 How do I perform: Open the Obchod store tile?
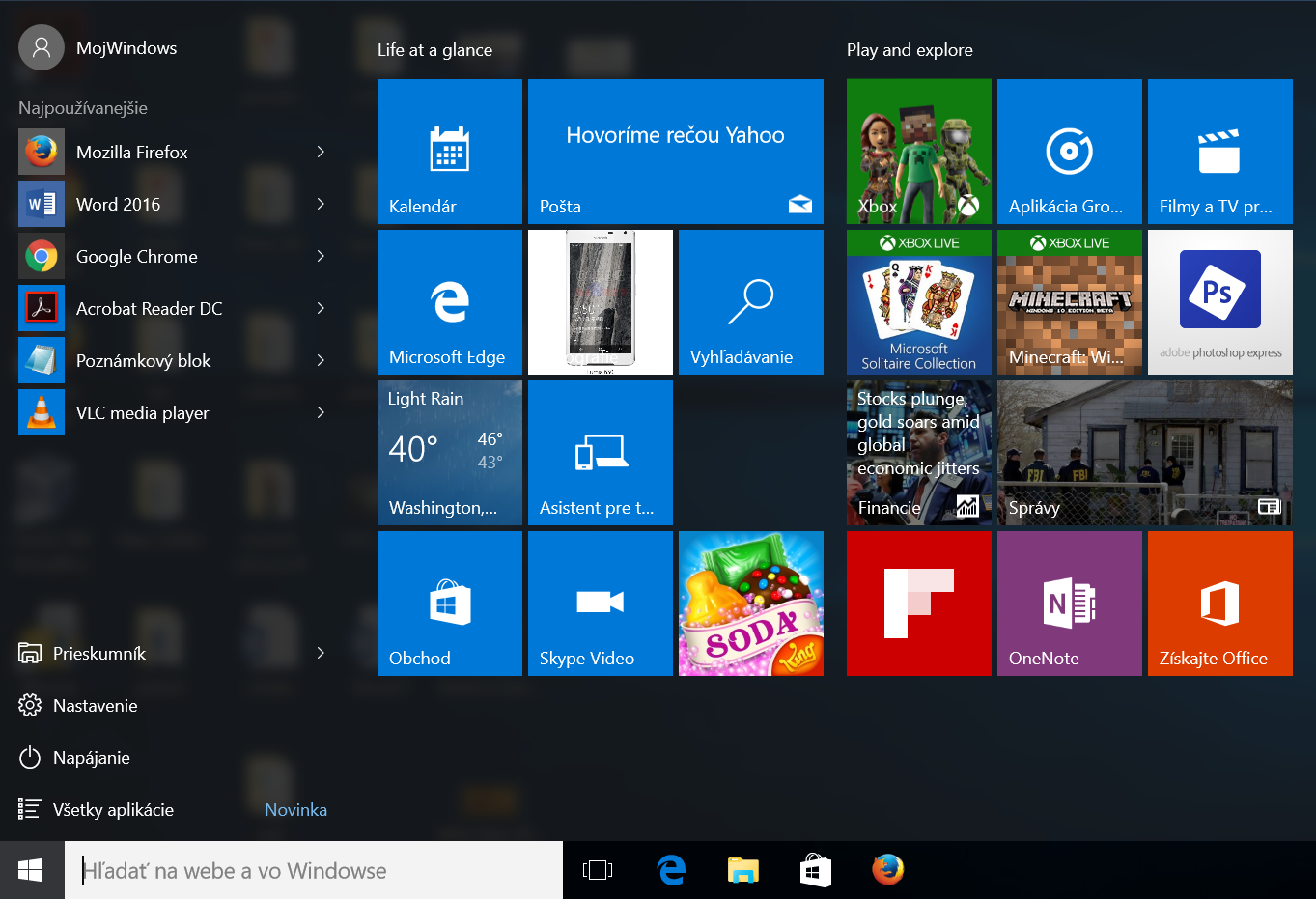(x=450, y=604)
